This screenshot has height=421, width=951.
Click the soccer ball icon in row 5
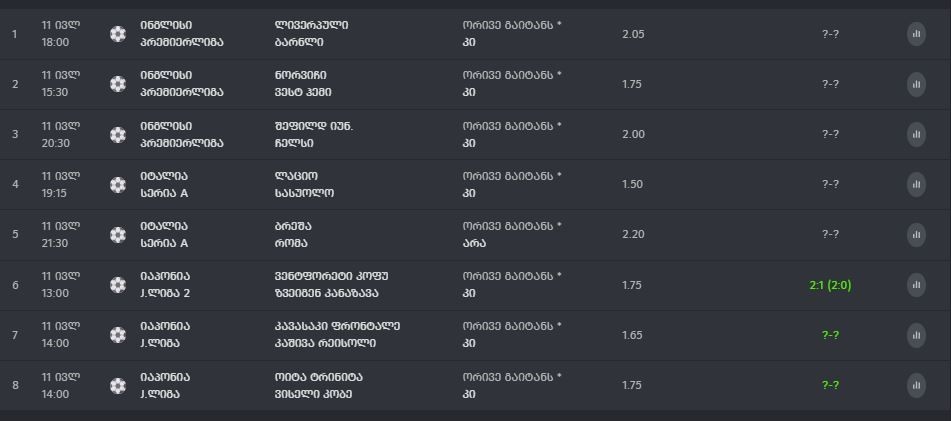coord(118,235)
